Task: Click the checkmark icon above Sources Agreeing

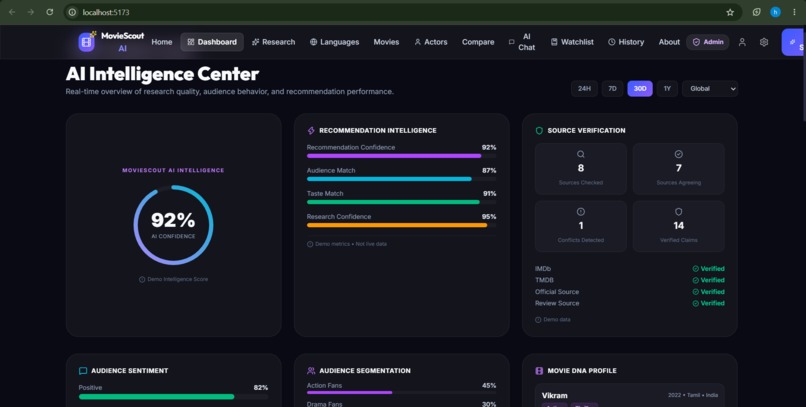Action: (x=679, y=154)
